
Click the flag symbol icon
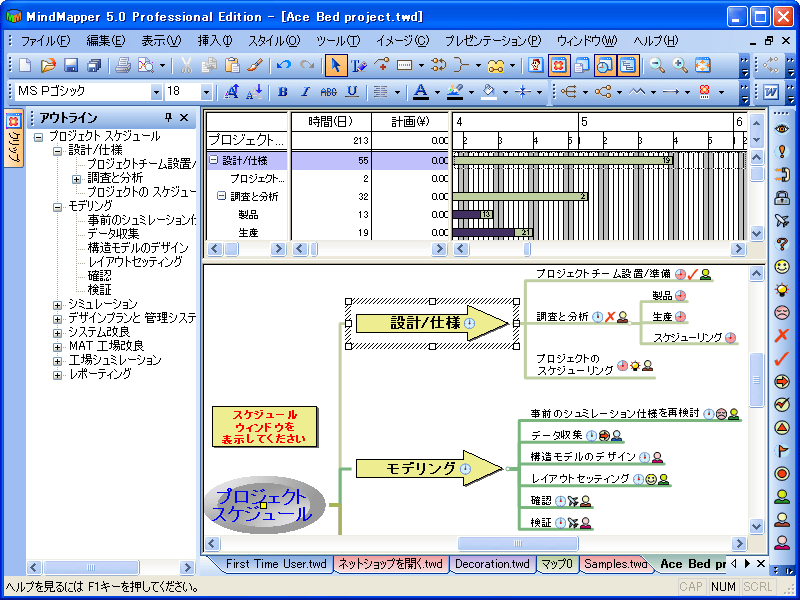782,450
